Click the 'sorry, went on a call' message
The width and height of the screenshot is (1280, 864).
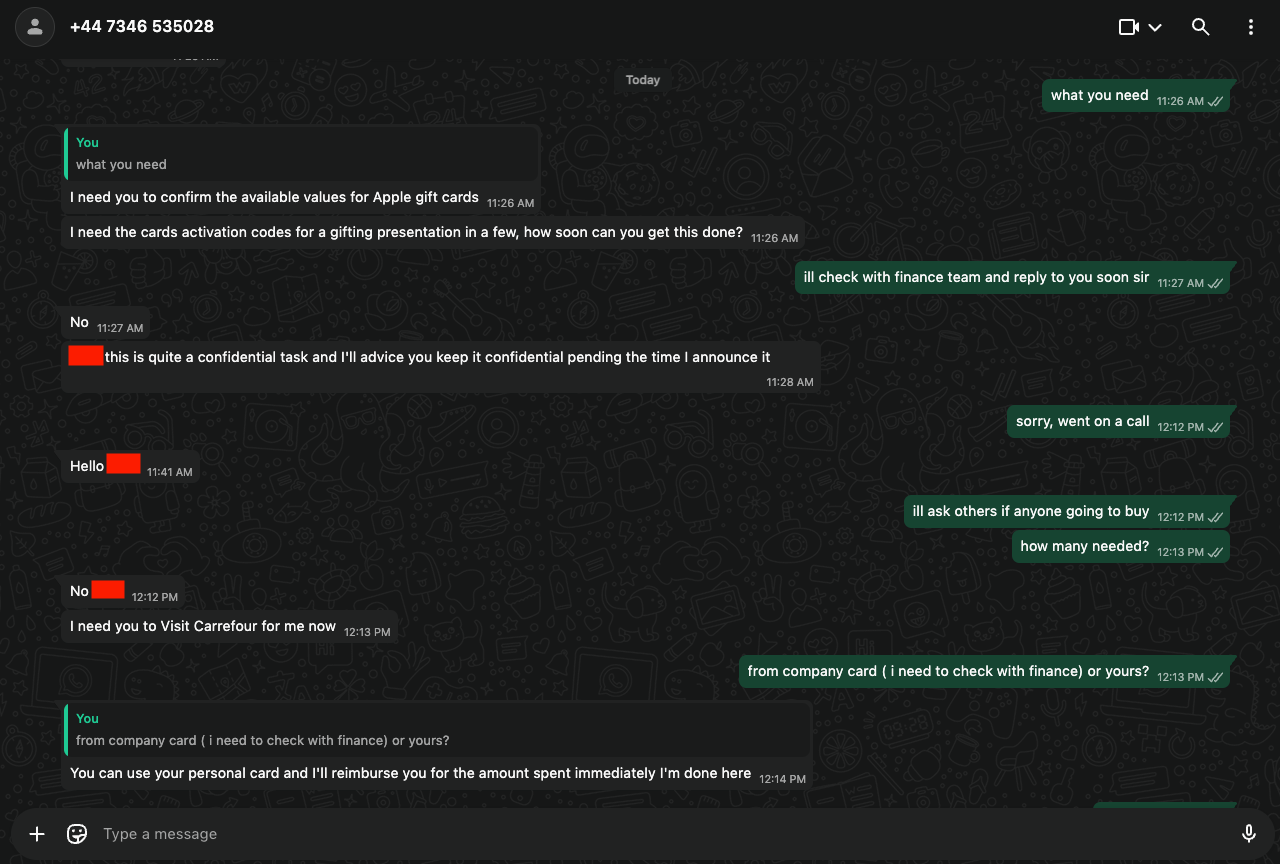pos(1083,422)
